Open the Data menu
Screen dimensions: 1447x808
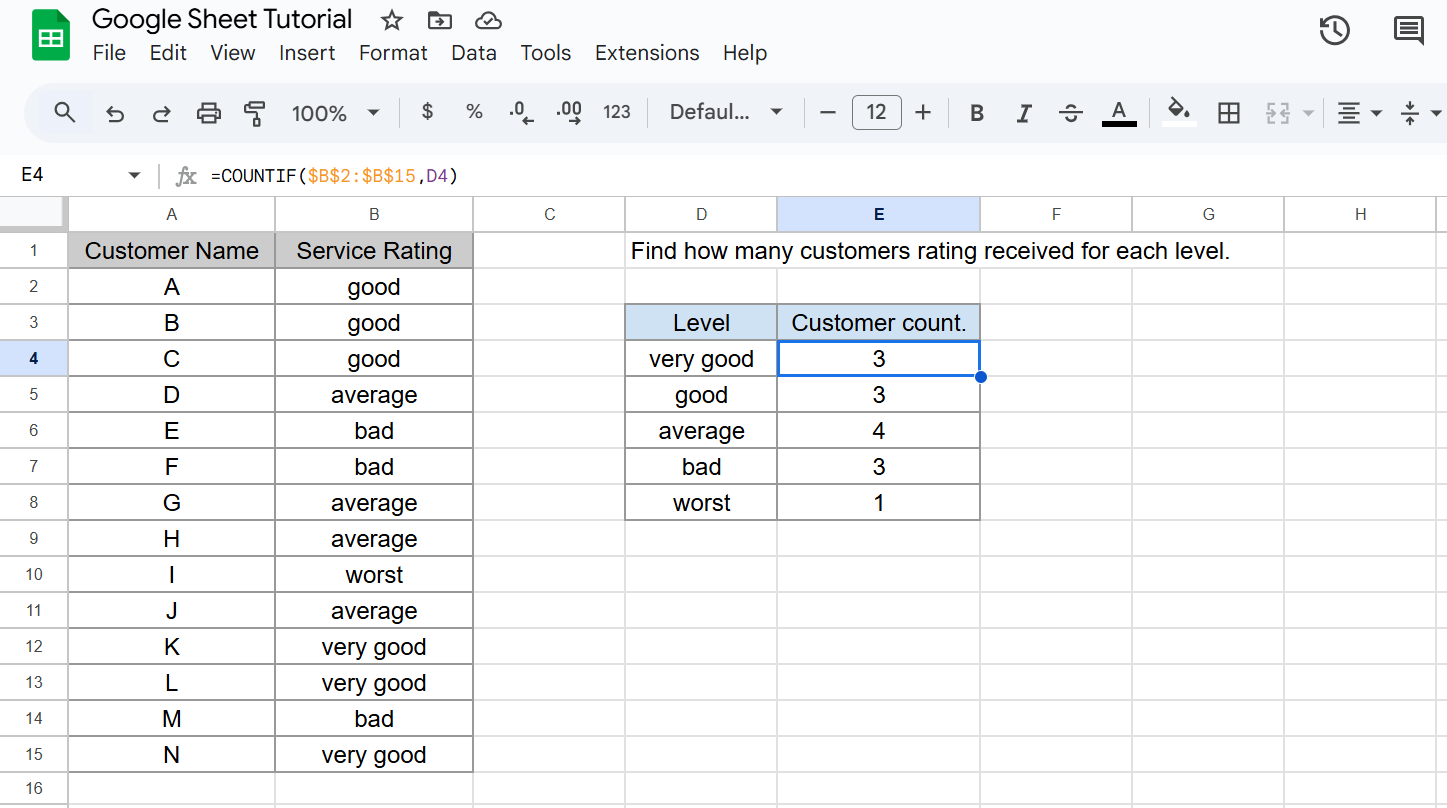[x=473, y=53]
